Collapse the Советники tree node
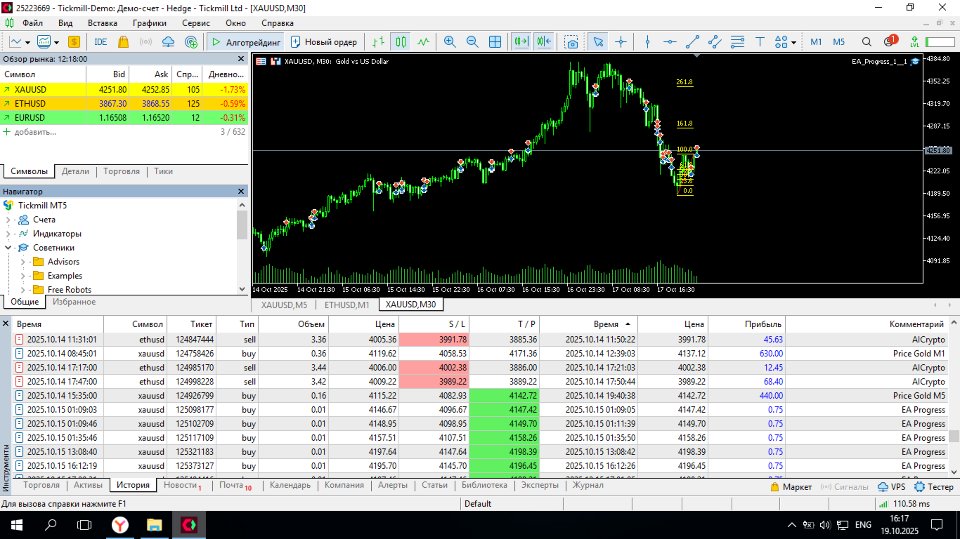This screenshot has width=960, height=539. [9, 247]
